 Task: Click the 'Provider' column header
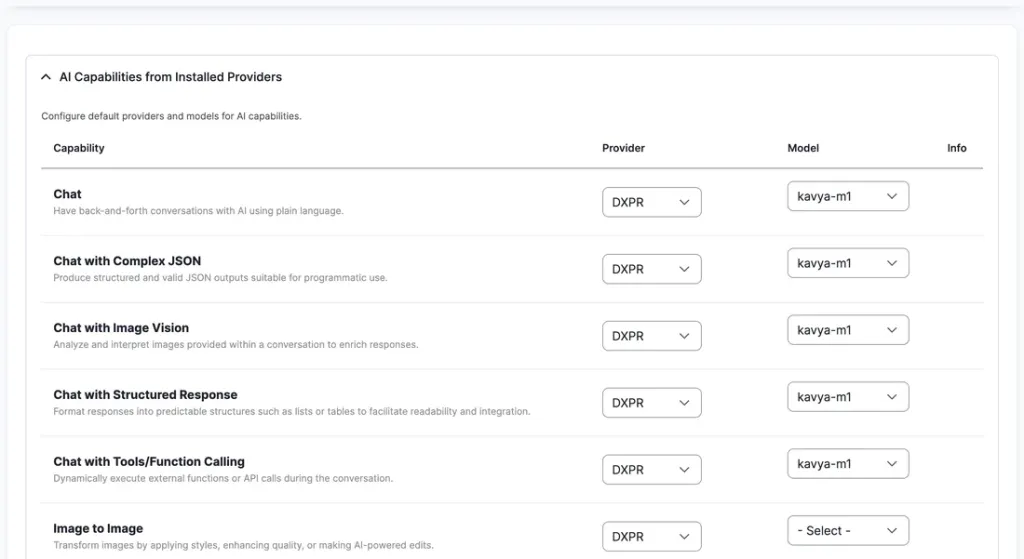click(x=623, y=148)
